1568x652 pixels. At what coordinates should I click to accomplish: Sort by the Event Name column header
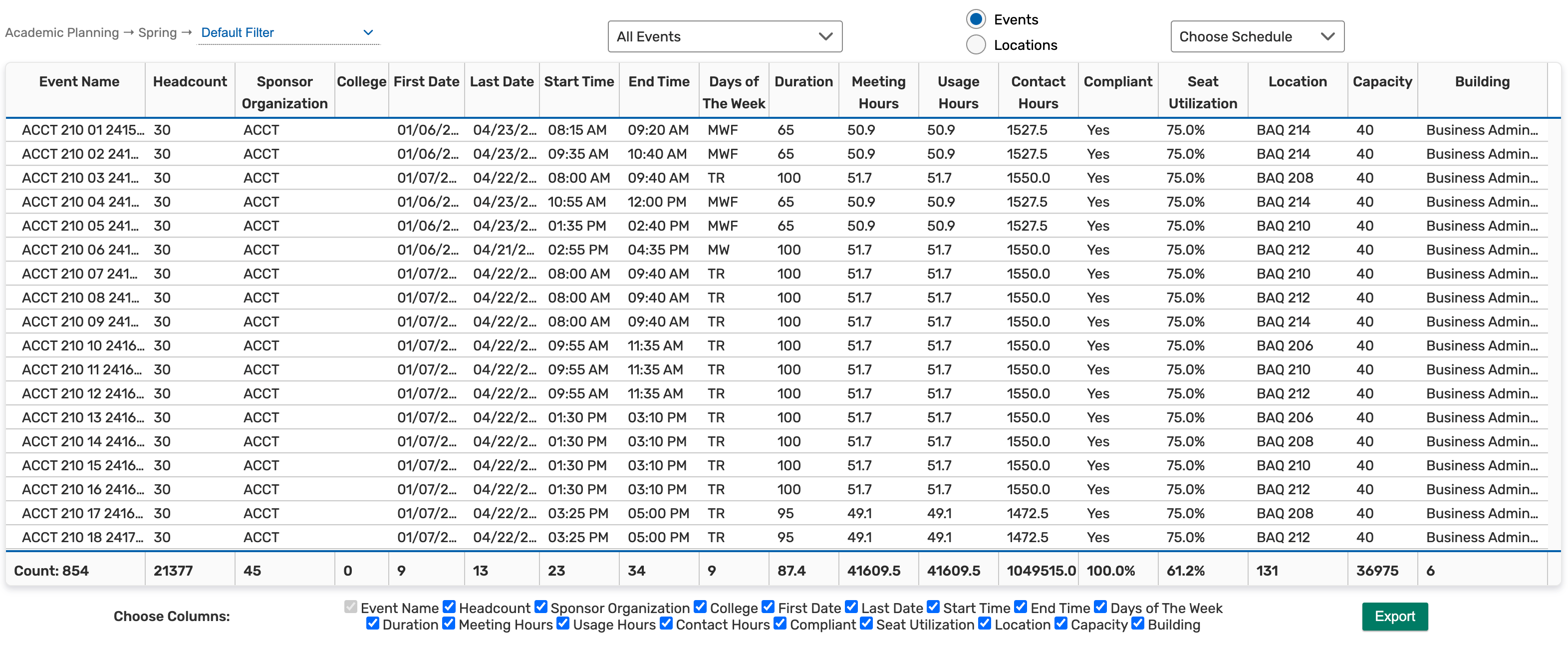pyautogui.click(x=79, y=81)
